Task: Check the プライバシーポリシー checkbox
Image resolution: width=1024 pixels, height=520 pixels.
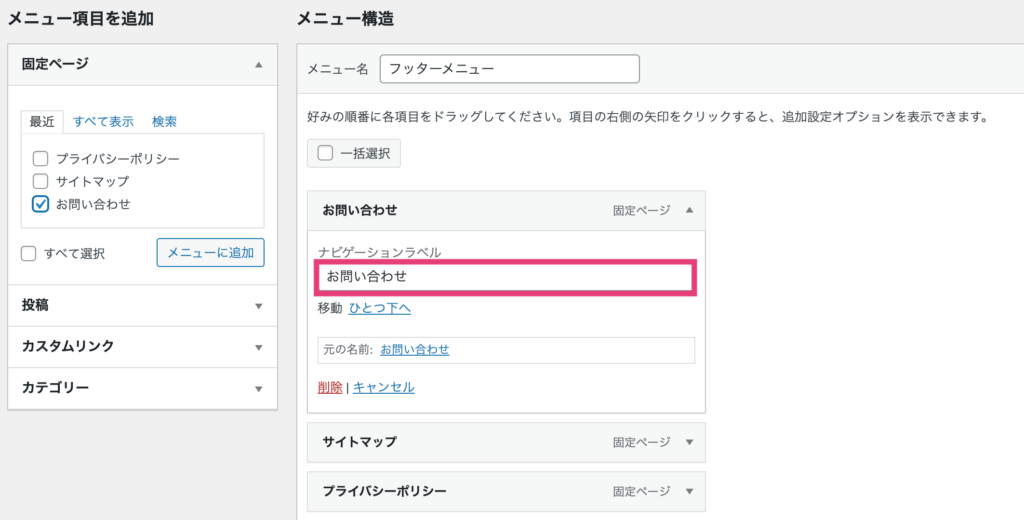Action: click(40, 158)
